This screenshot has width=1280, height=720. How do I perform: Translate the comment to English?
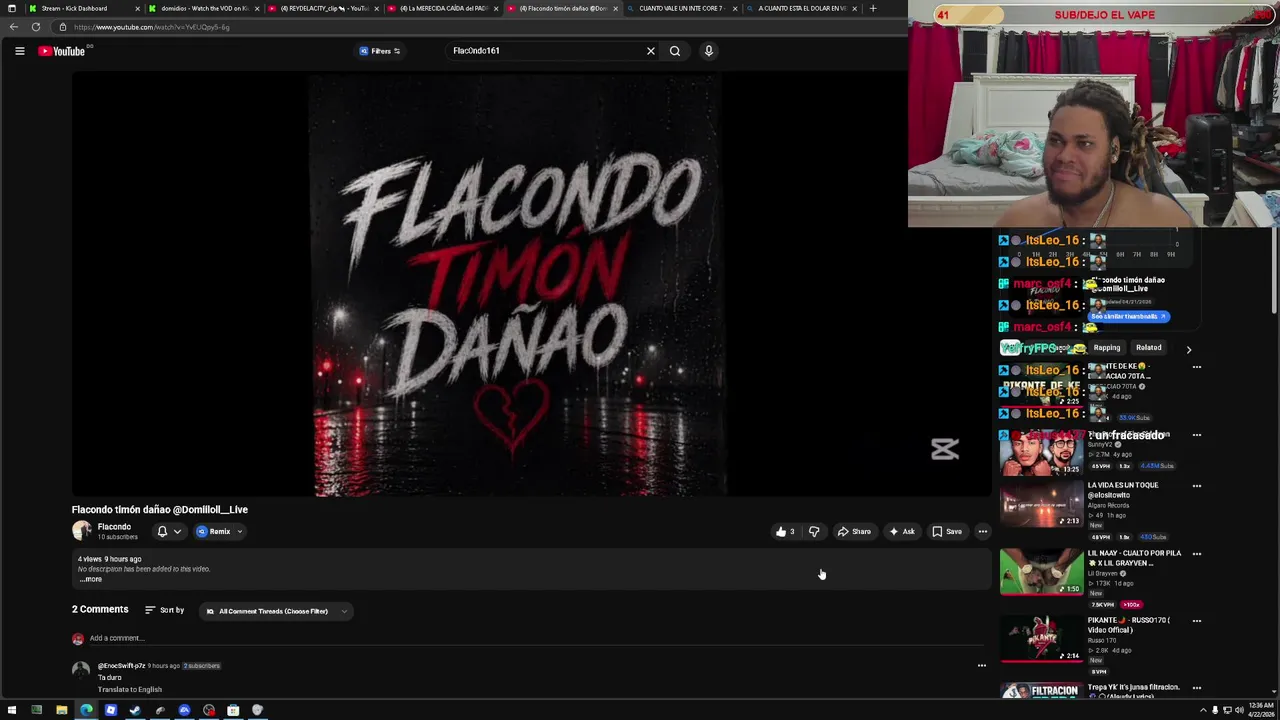coord(130,690)
